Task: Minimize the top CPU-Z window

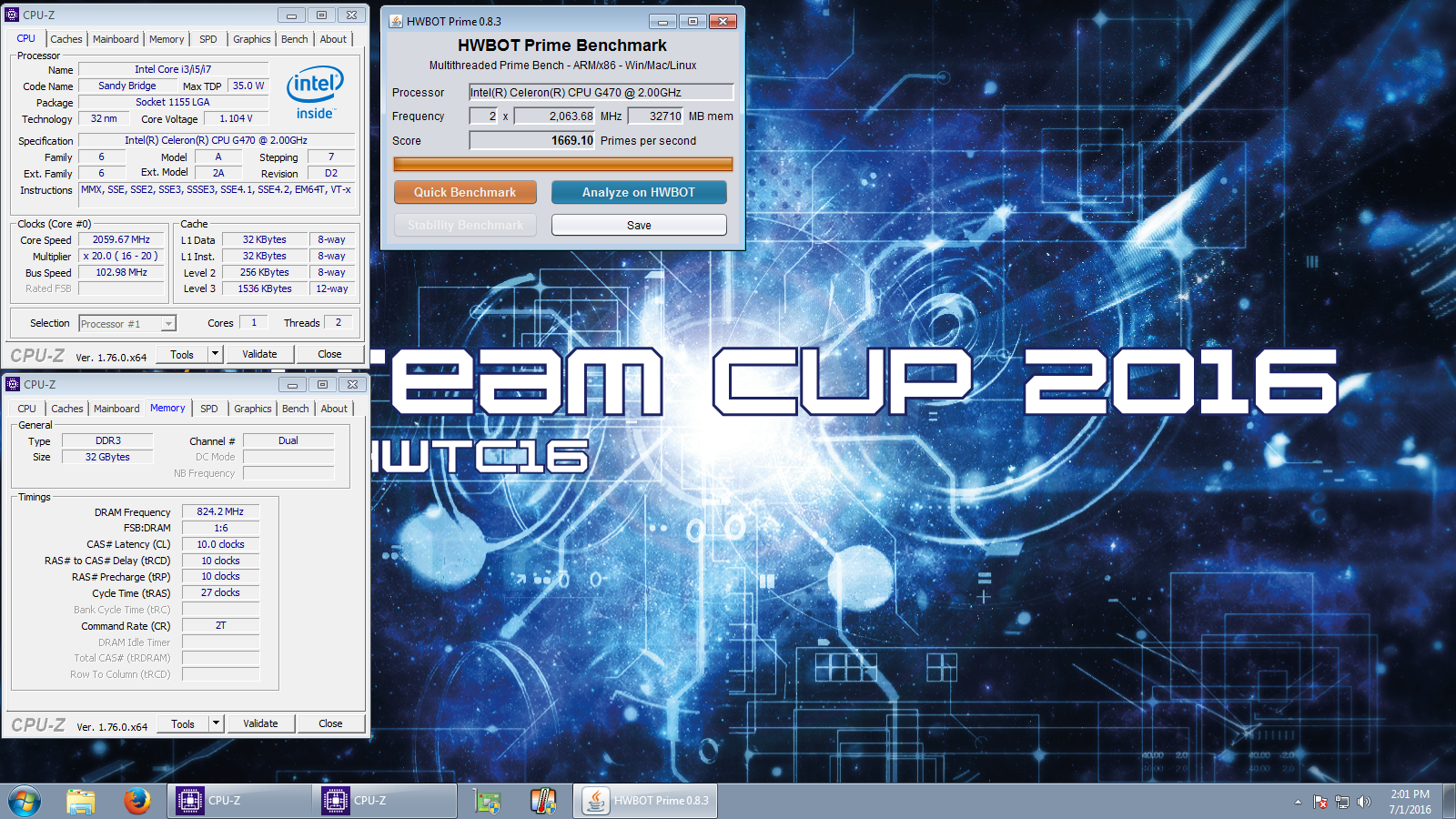Action: pos(291,15)
